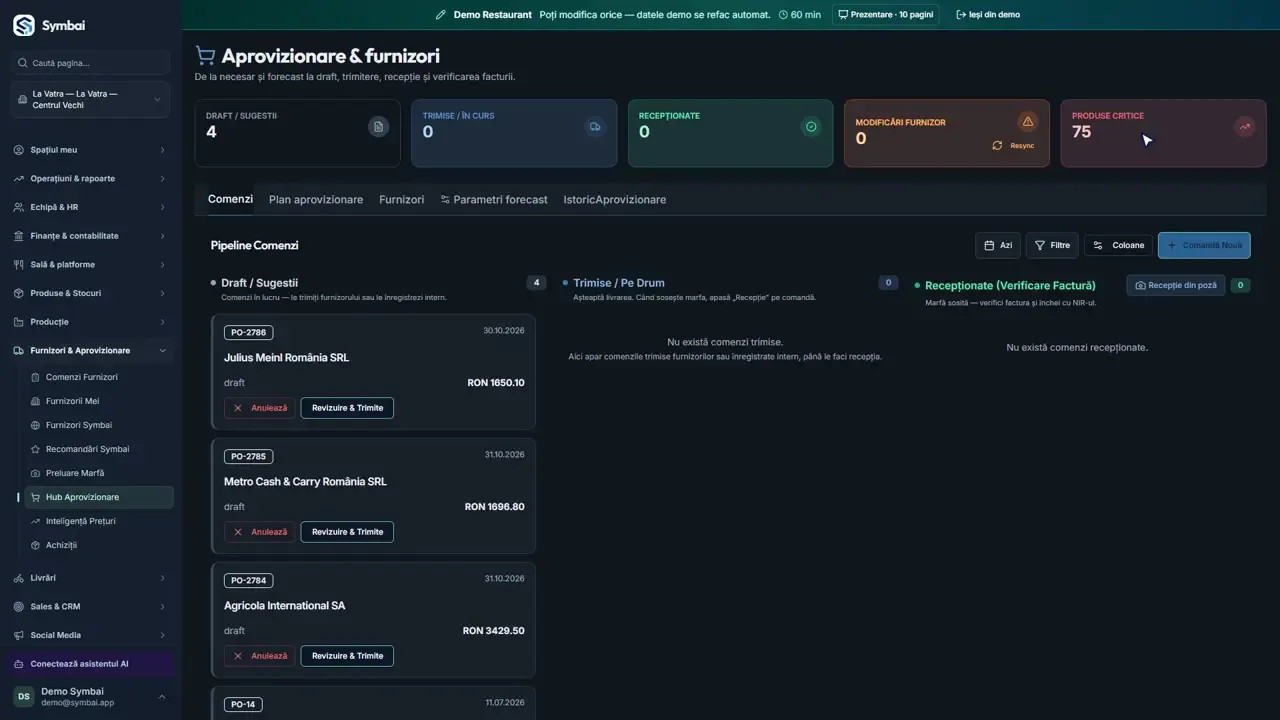Open the La Vatra location dropdown
This screenshot has height=720, width=1280.
coord(90,100)
